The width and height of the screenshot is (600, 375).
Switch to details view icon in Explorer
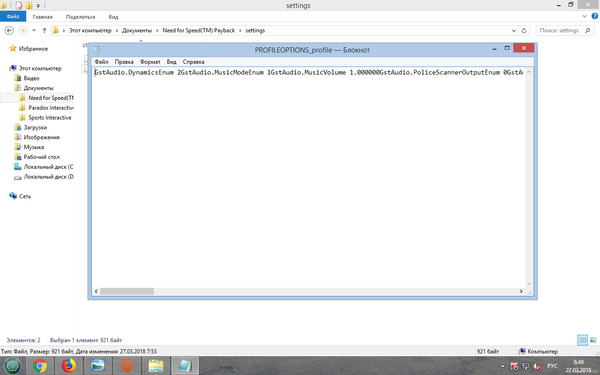click(x=582, y=340)
